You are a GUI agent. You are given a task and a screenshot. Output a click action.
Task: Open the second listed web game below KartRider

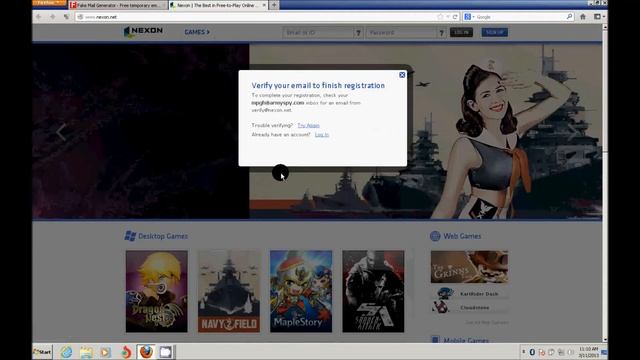click(x=469, y=307)
